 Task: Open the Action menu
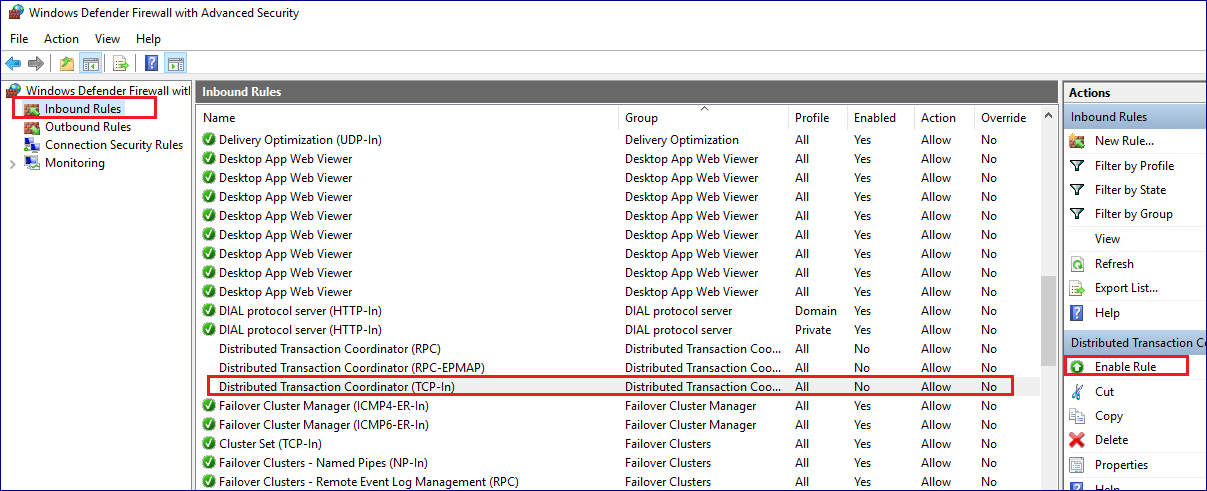click(61, 39)
